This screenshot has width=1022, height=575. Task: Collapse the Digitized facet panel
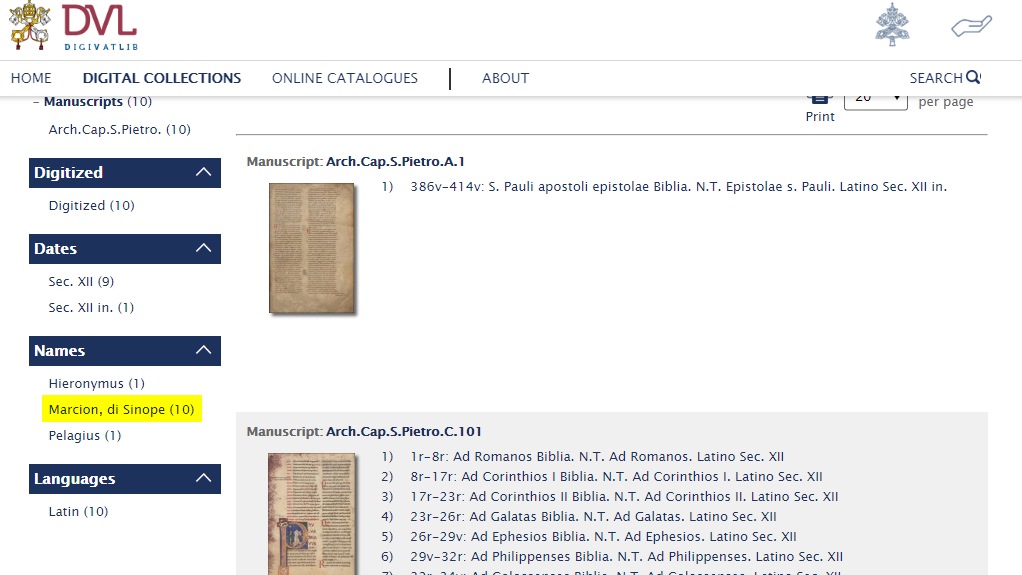pos(204,172)
